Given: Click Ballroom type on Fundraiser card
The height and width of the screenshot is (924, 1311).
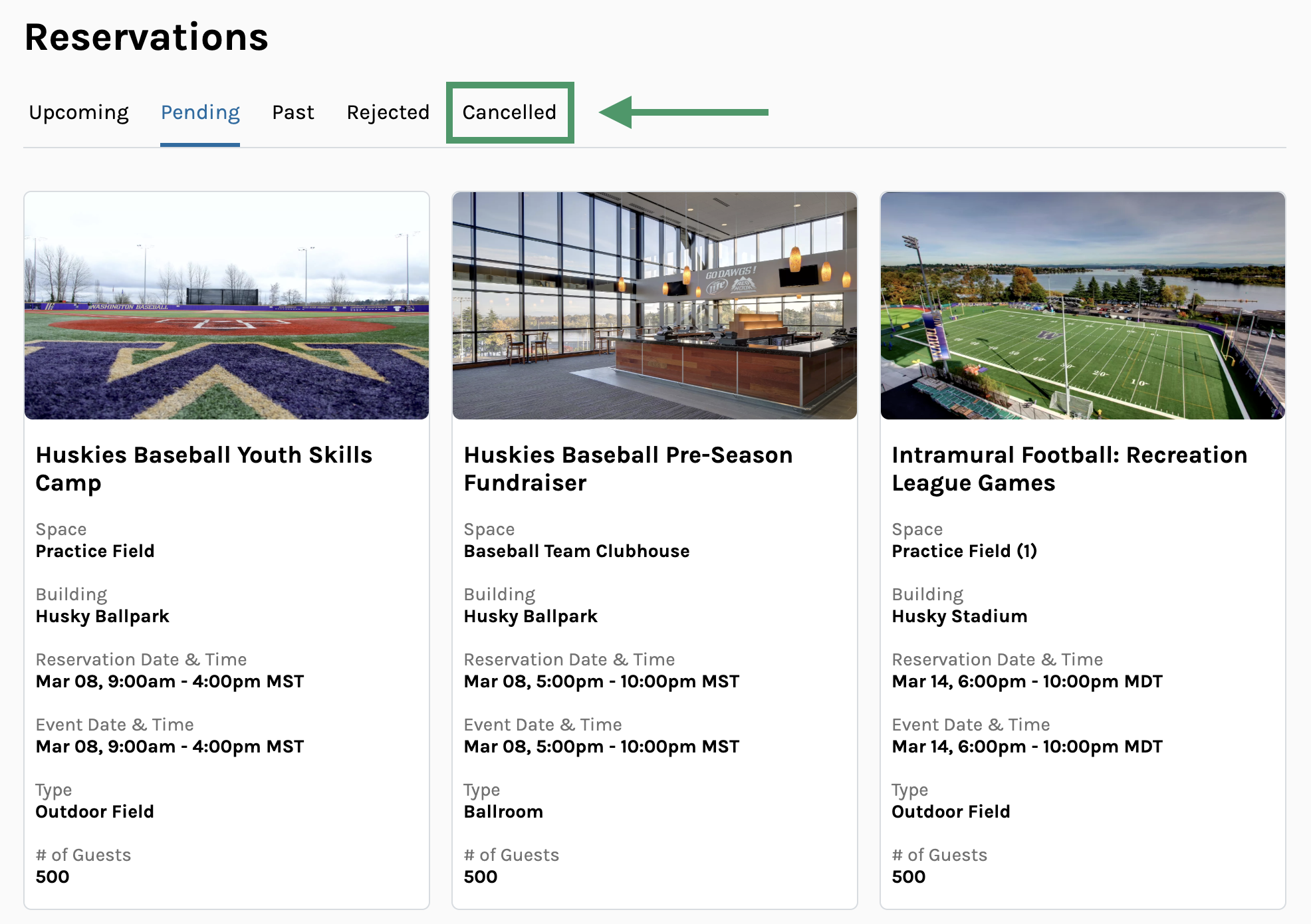Looking at the screenshot, I should [x=503, y=812].
